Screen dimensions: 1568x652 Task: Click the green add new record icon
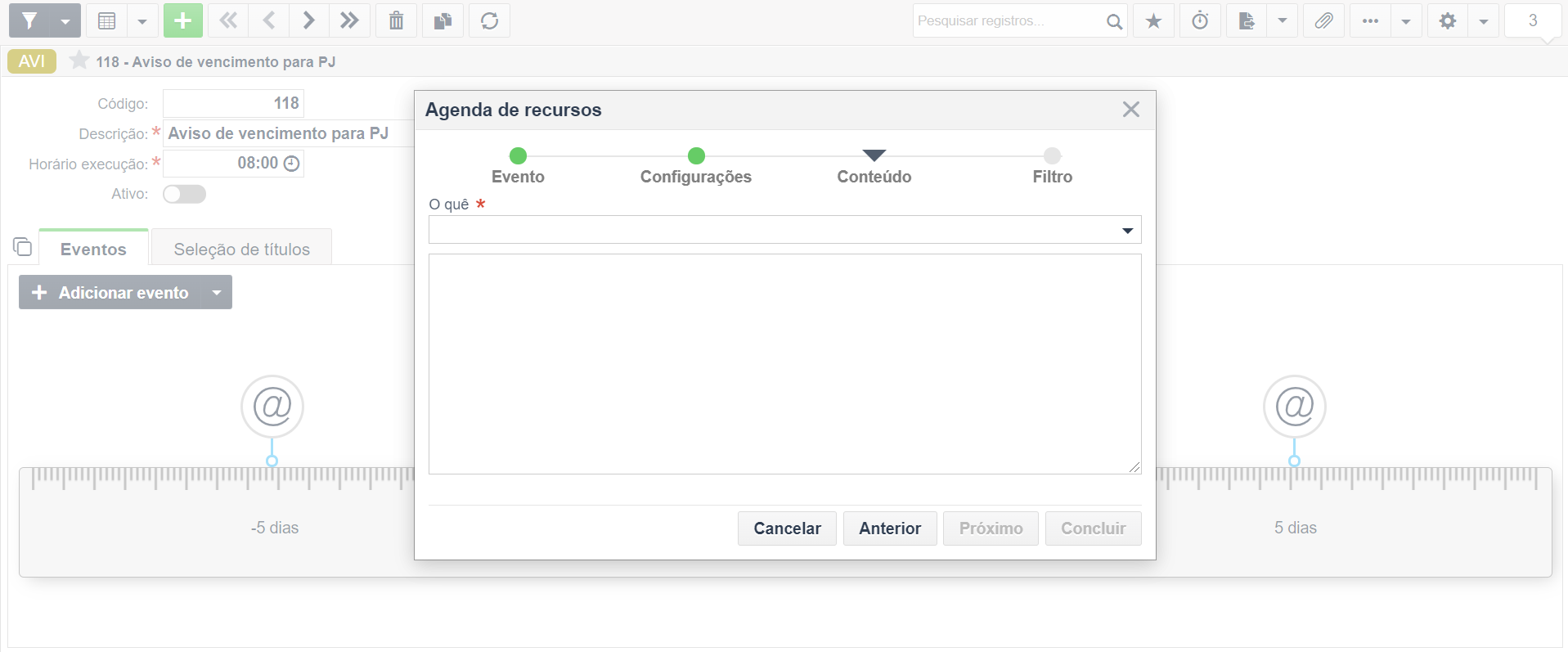(x=182, y=20)
